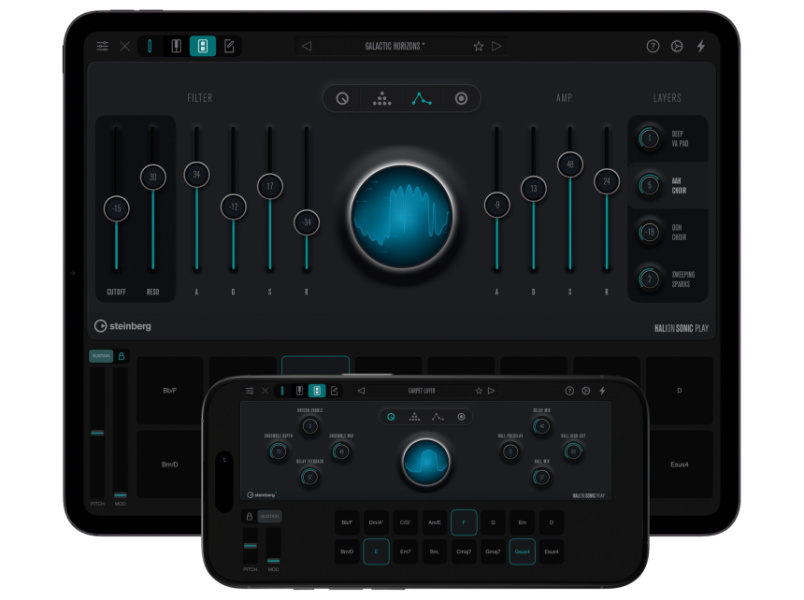Screen dimensions: 804x600
Task: Toggle the SUSTAIN button on the tablet
Action: tap(101, 356)
